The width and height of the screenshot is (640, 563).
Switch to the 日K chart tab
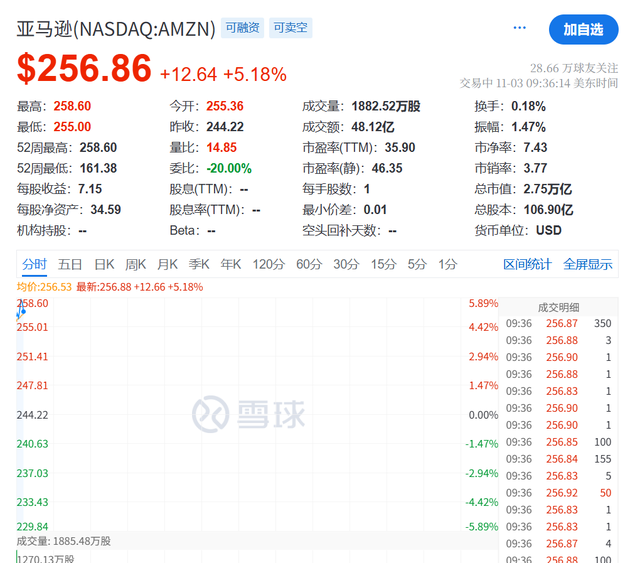[104, 264]
